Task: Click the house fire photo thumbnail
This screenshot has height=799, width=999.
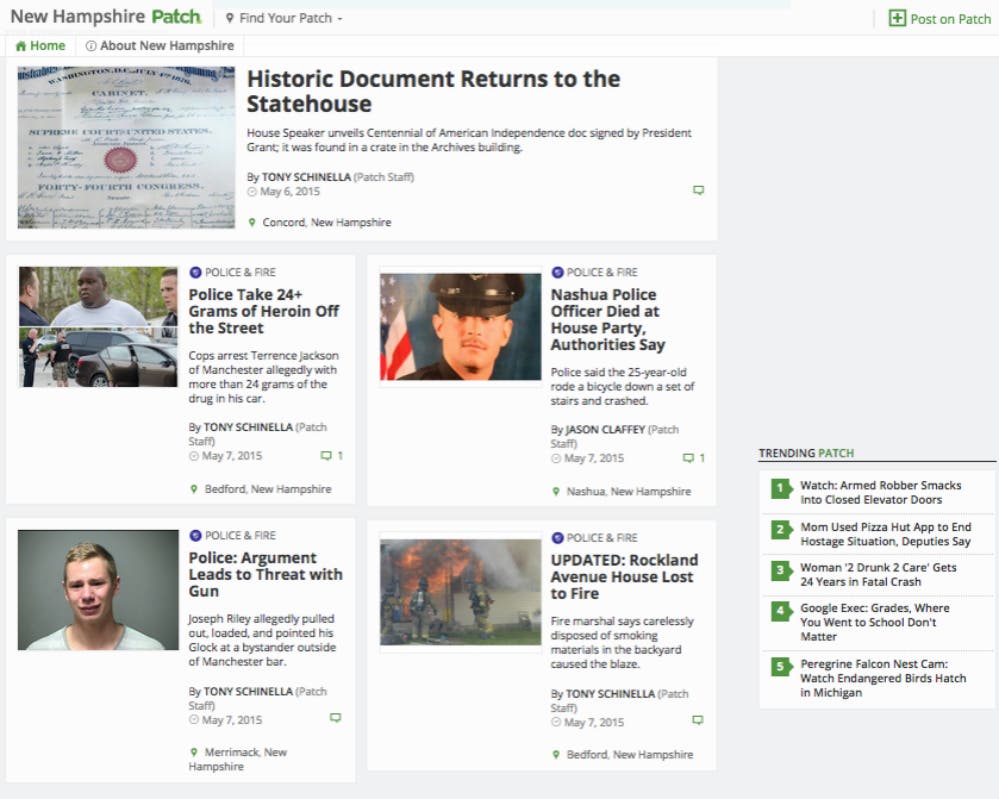Action: [x=460, y=592]
